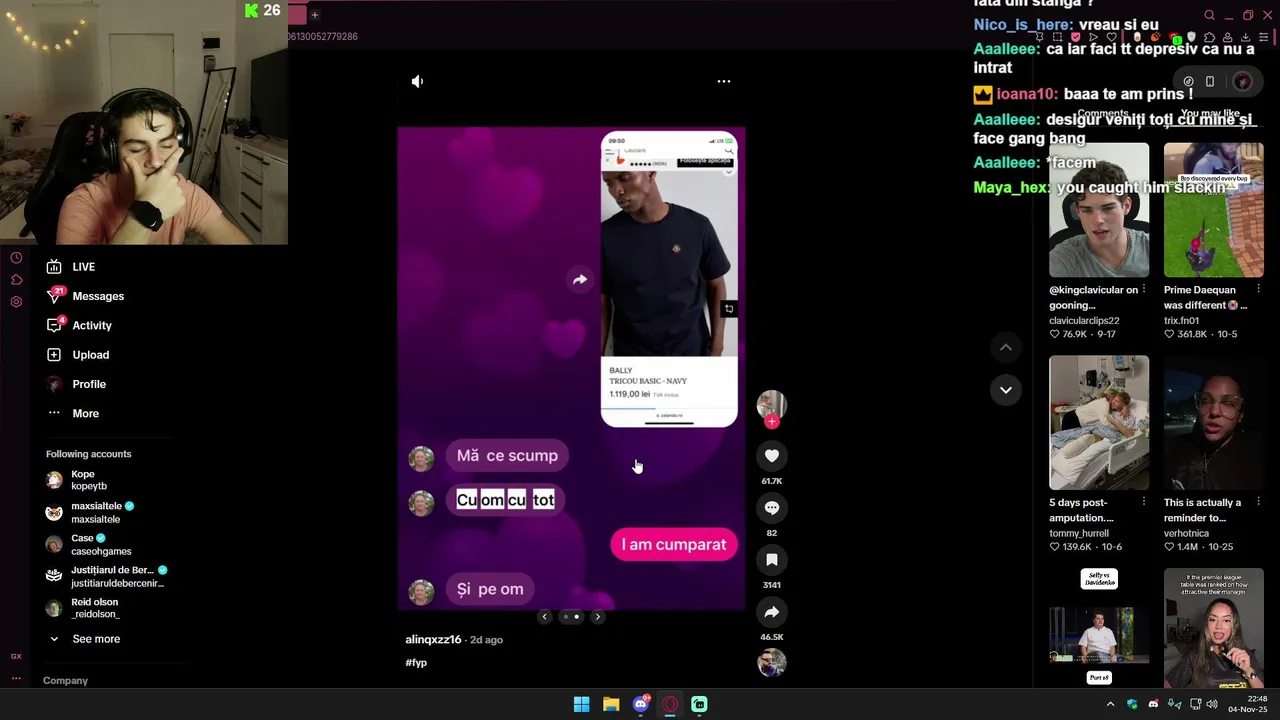Open options for Prime Daequan video
Image resolution: width=1280 pixels, height=720 pixels.
pos(1258,290)
